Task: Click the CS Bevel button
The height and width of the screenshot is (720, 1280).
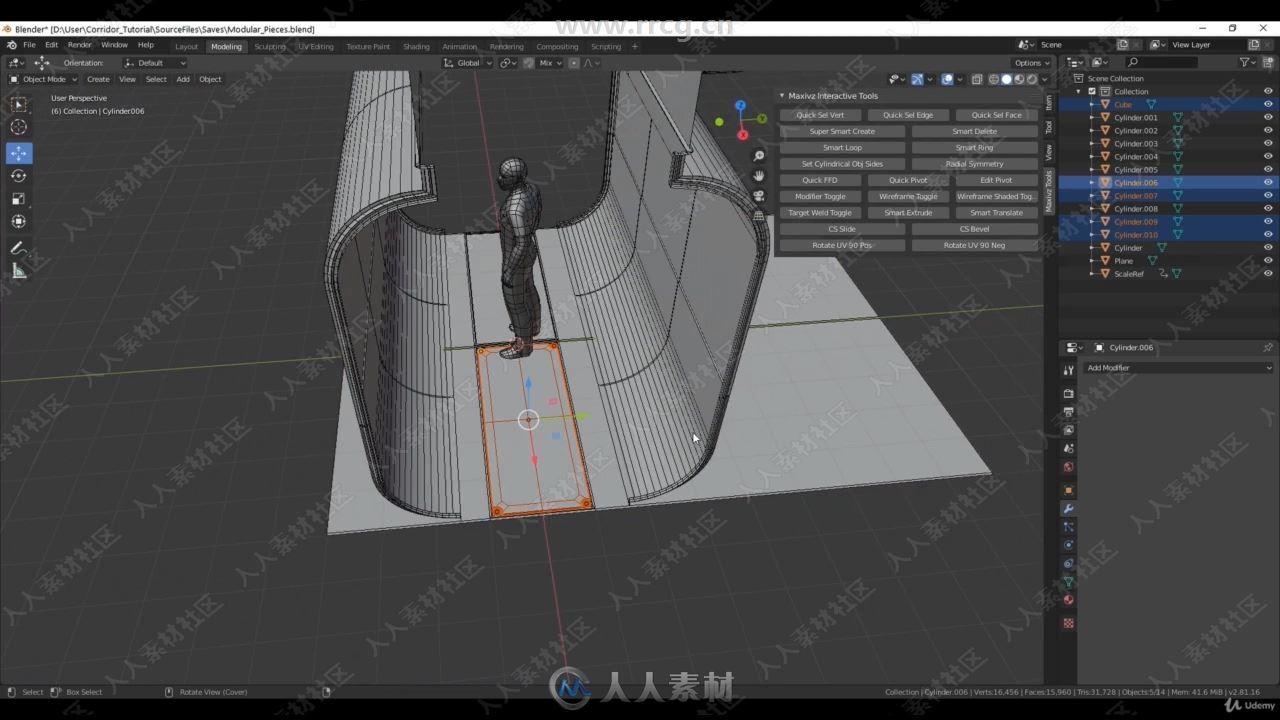Action: [x=974, y=229]
